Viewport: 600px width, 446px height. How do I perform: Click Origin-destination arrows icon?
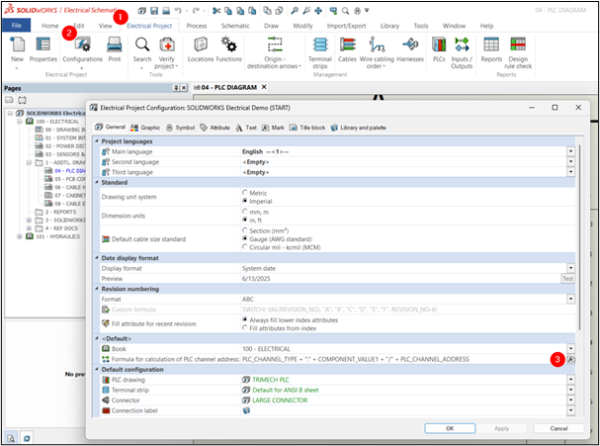tap(274, 44)
